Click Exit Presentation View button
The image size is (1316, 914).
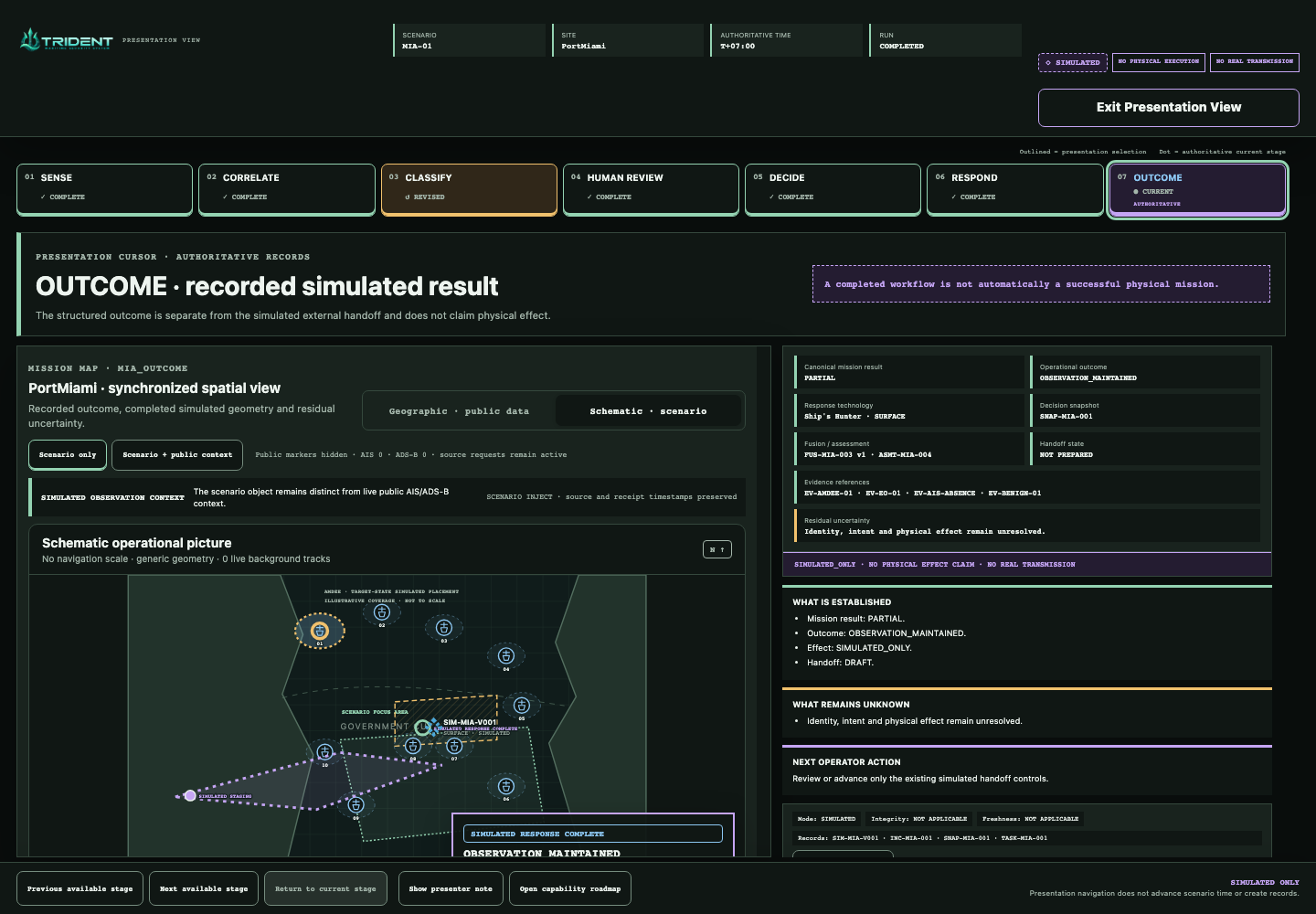1169,108
